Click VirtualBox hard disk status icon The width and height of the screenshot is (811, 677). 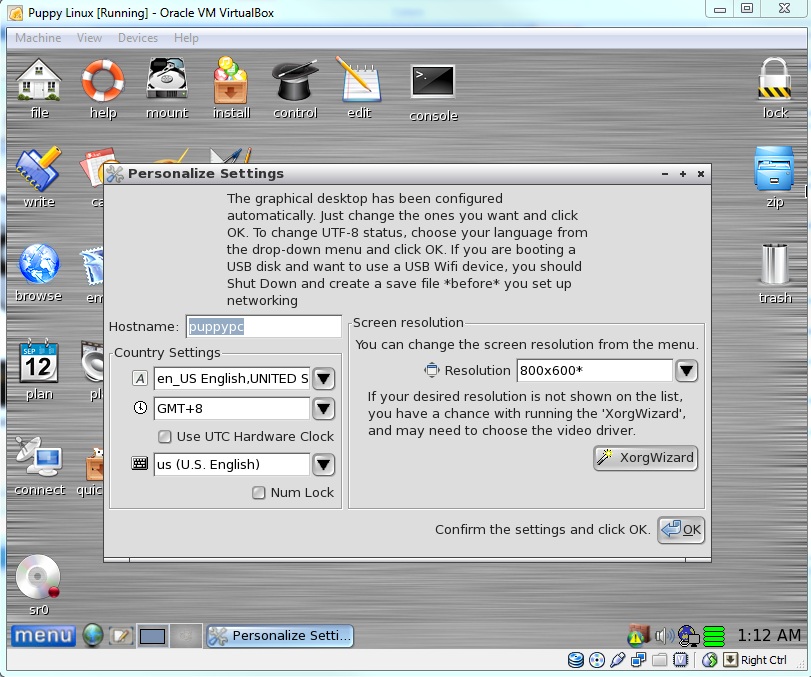(x=576, y=660)
